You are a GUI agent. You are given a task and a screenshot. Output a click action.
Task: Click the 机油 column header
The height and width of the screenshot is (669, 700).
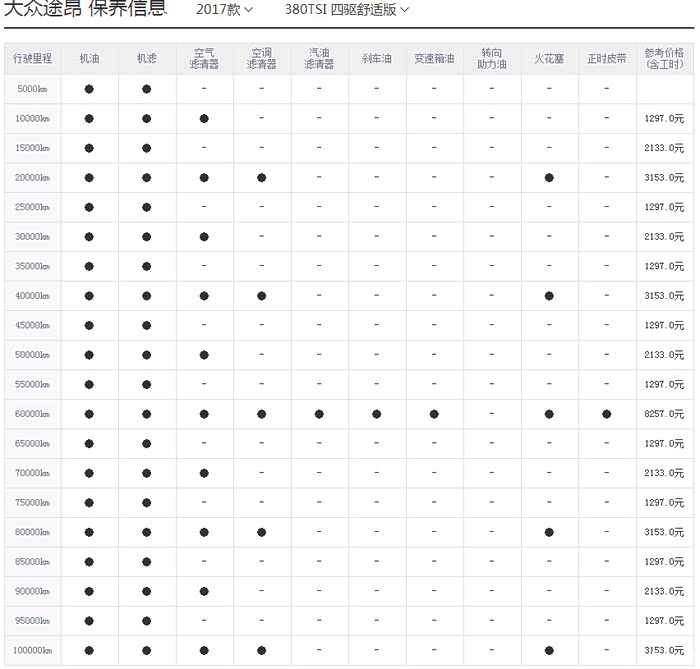[x=89, y=59]
